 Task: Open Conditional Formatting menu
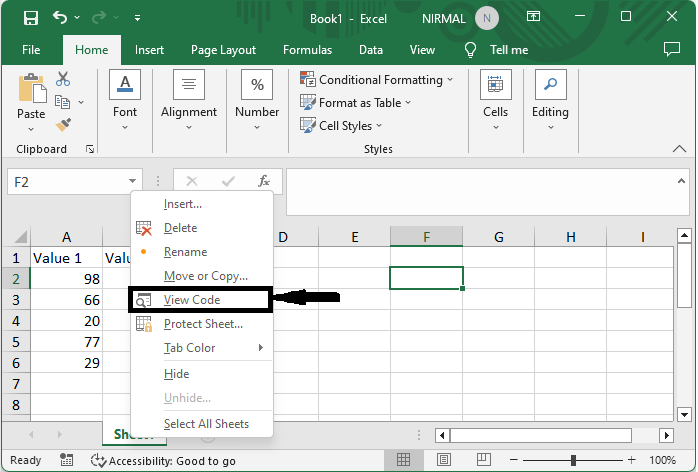pos(376,80)
